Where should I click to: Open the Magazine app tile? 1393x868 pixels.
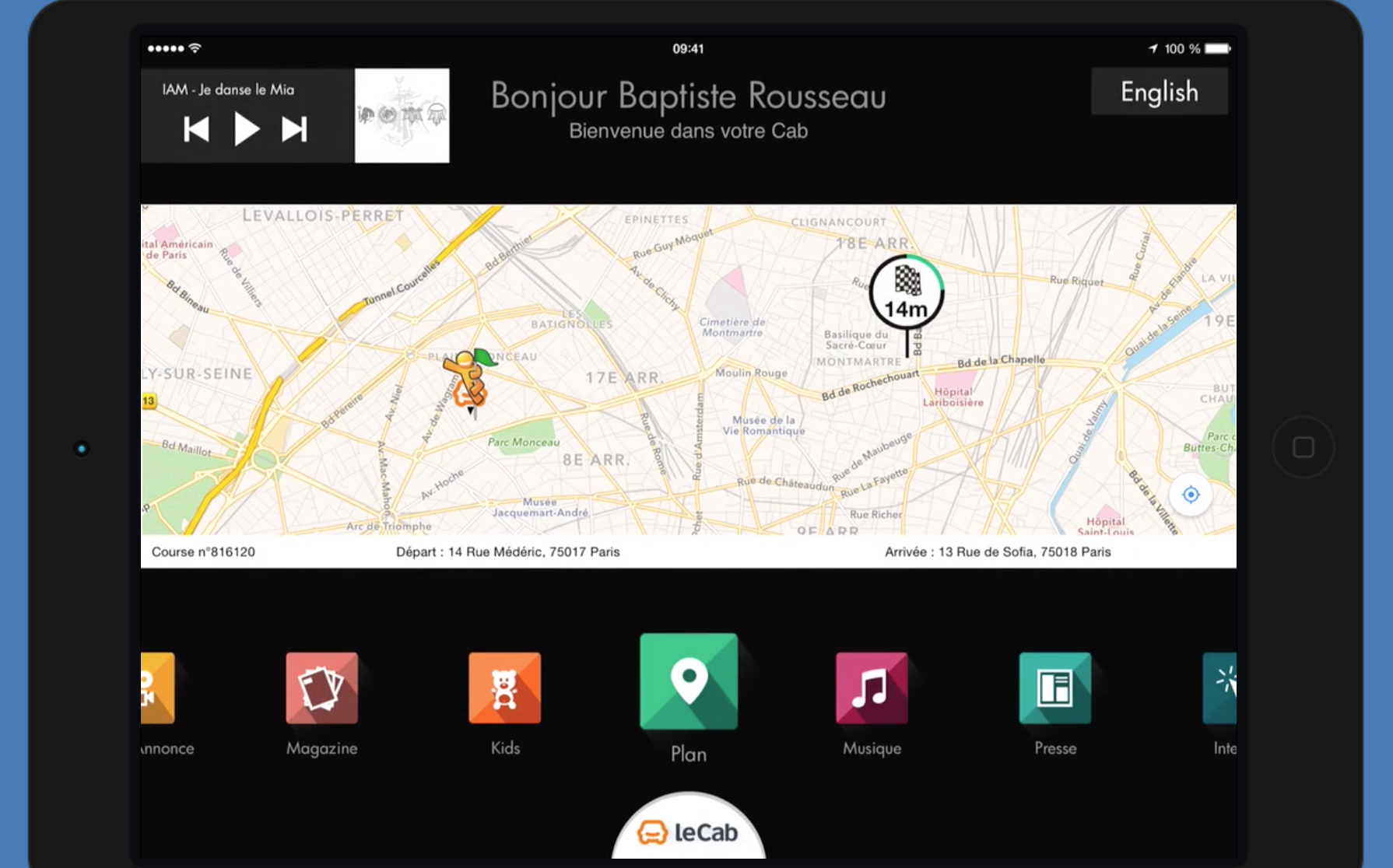pos(321,688)
